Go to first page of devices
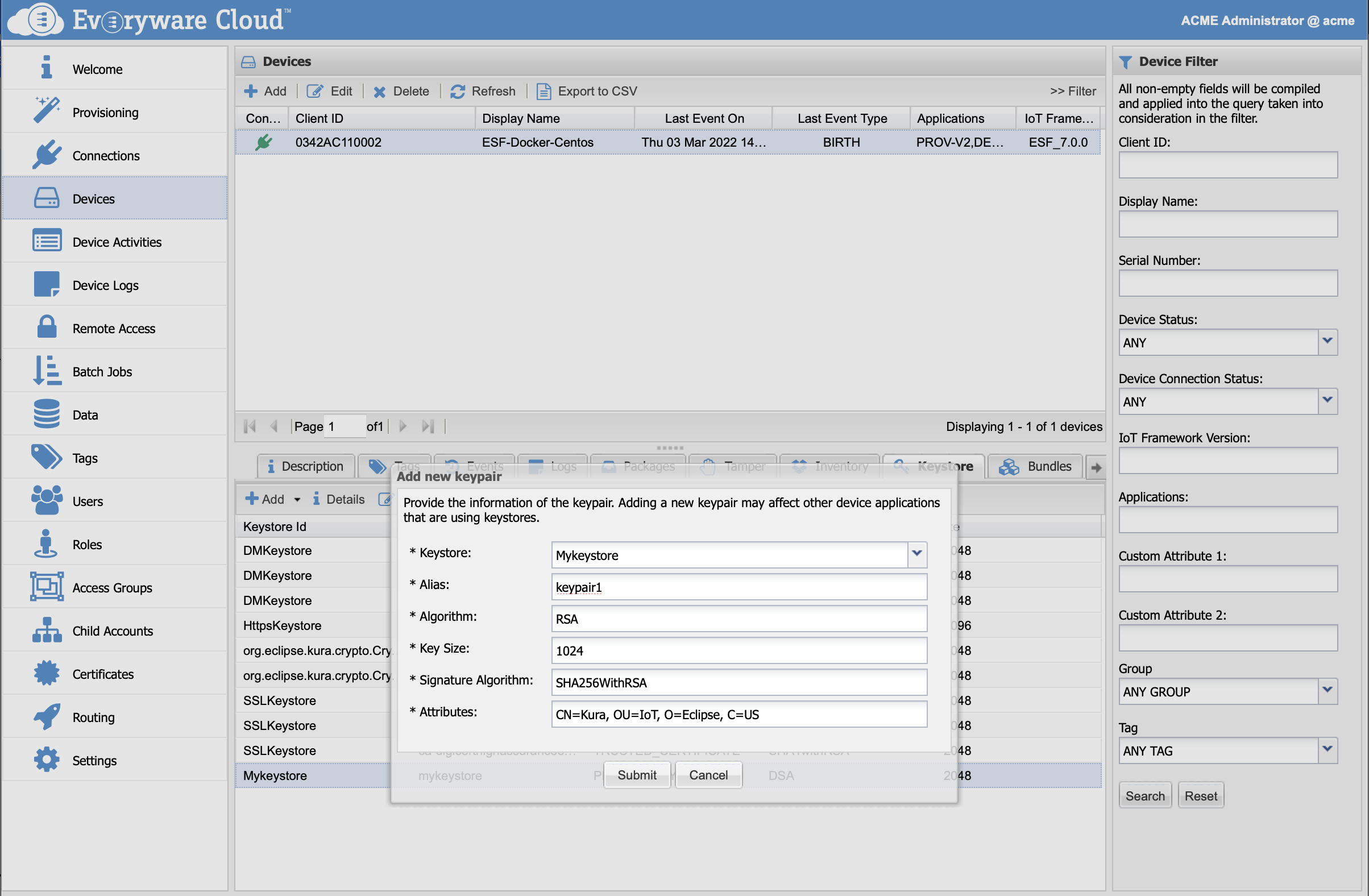 [250, 426]
